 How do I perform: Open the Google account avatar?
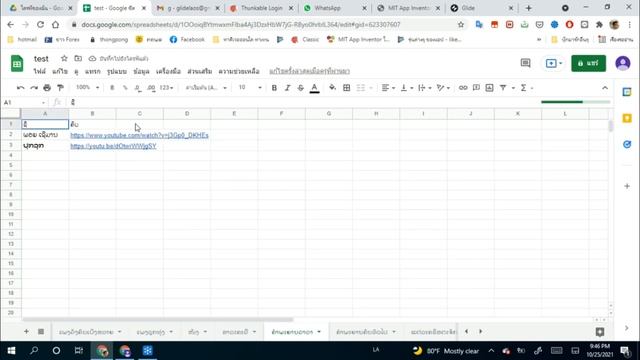[x=622, y=63]
